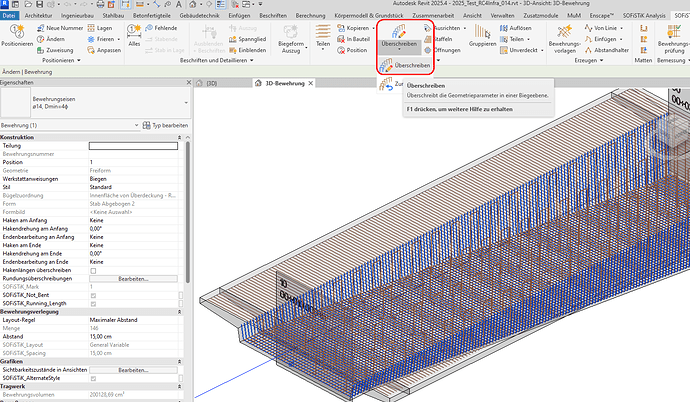The width and height of the screenshot is (690, 402).
Task: Toggle the SOFiSTiK_Not_Bent checkbox
Action: [x=93, y=294]
